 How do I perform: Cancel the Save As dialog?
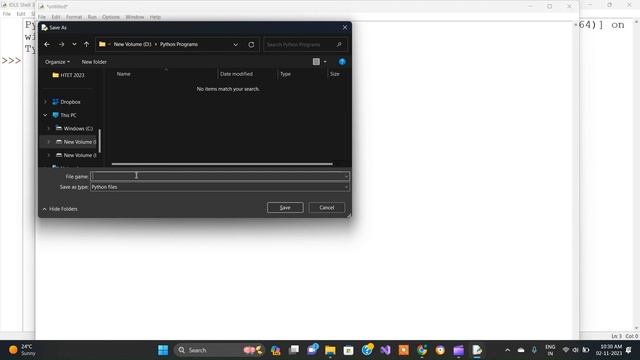(327, 208)
